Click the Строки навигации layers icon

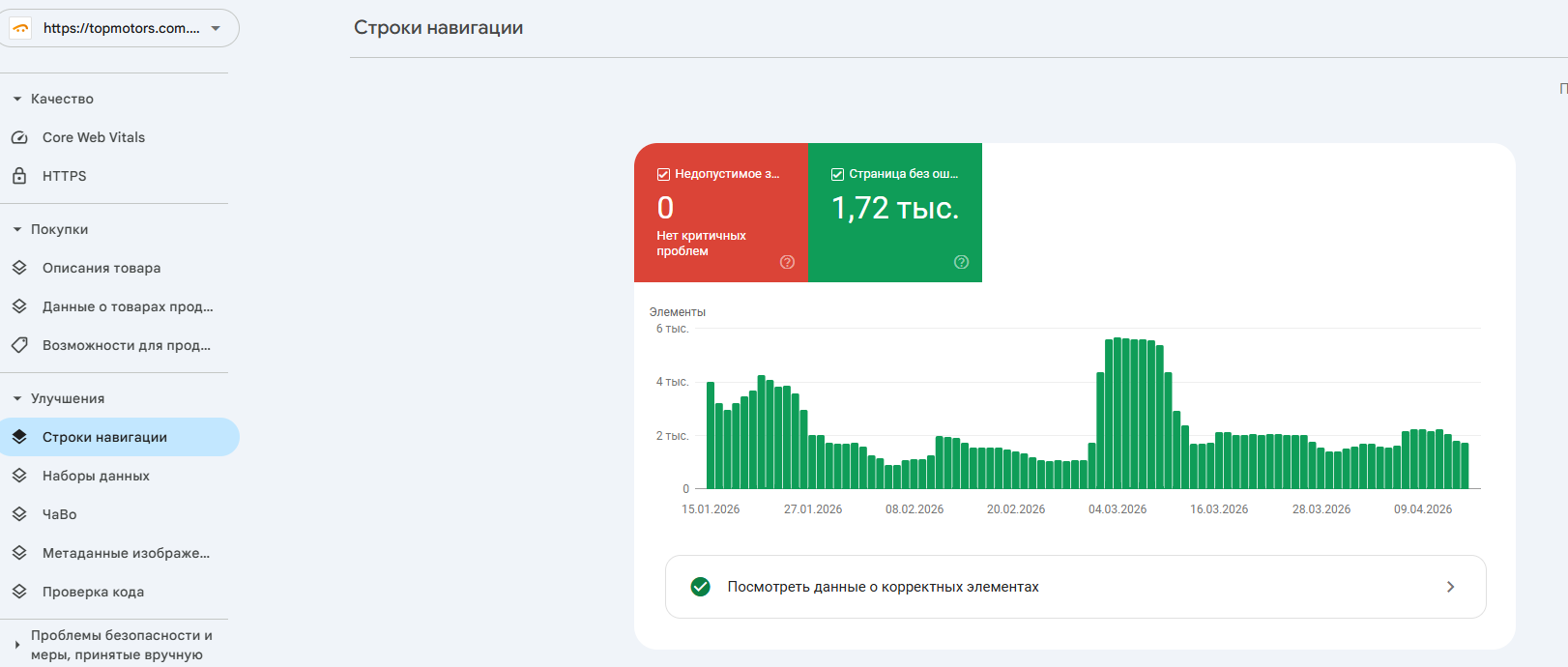point(19,437)
